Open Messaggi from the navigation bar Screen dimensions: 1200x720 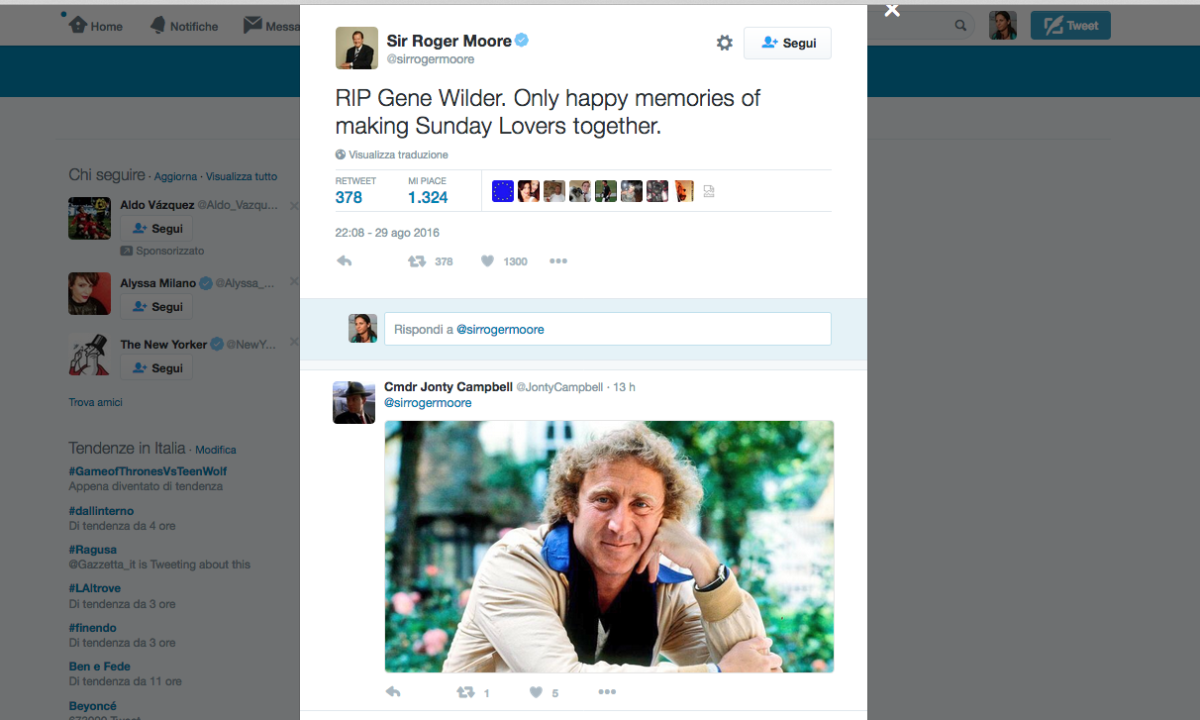[x=271, y=25]
